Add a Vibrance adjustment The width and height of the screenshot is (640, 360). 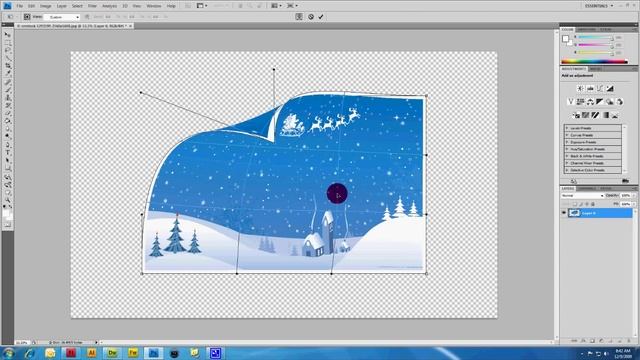tap(571, 102)
